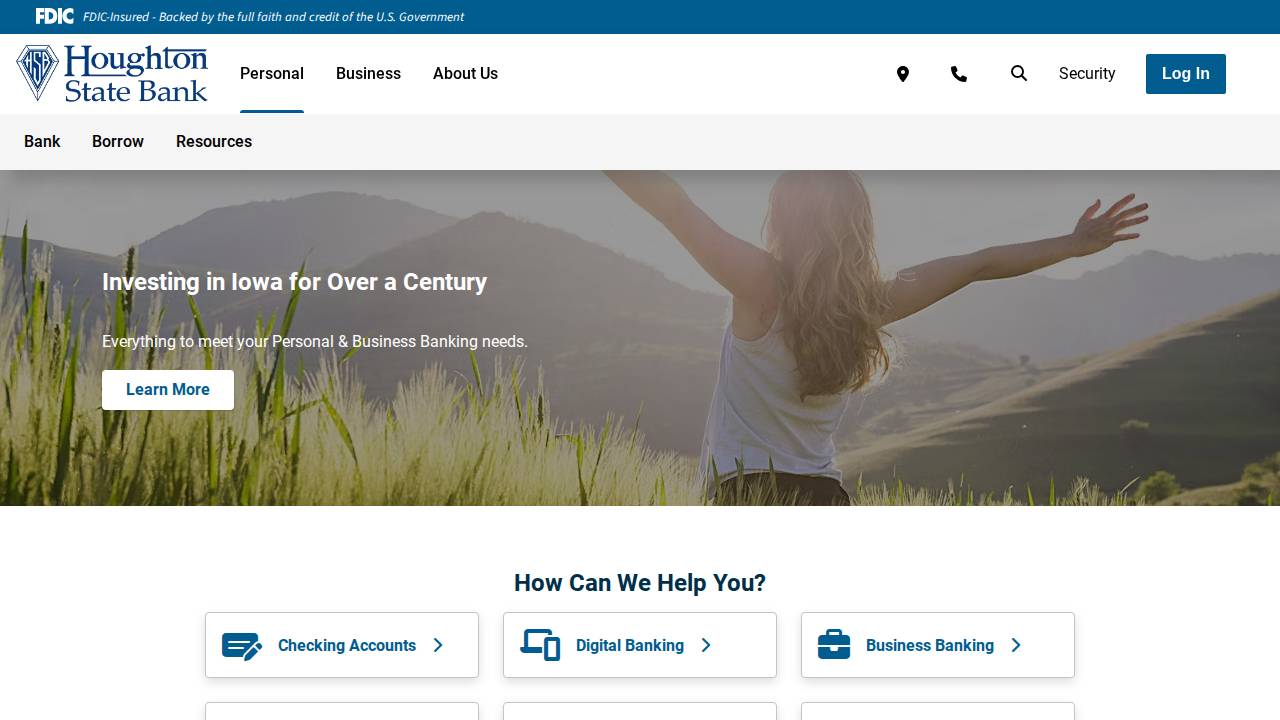1280x720 pixels.
Task: Select the Checking Accounts pen icon
Action: coord(241,645)
